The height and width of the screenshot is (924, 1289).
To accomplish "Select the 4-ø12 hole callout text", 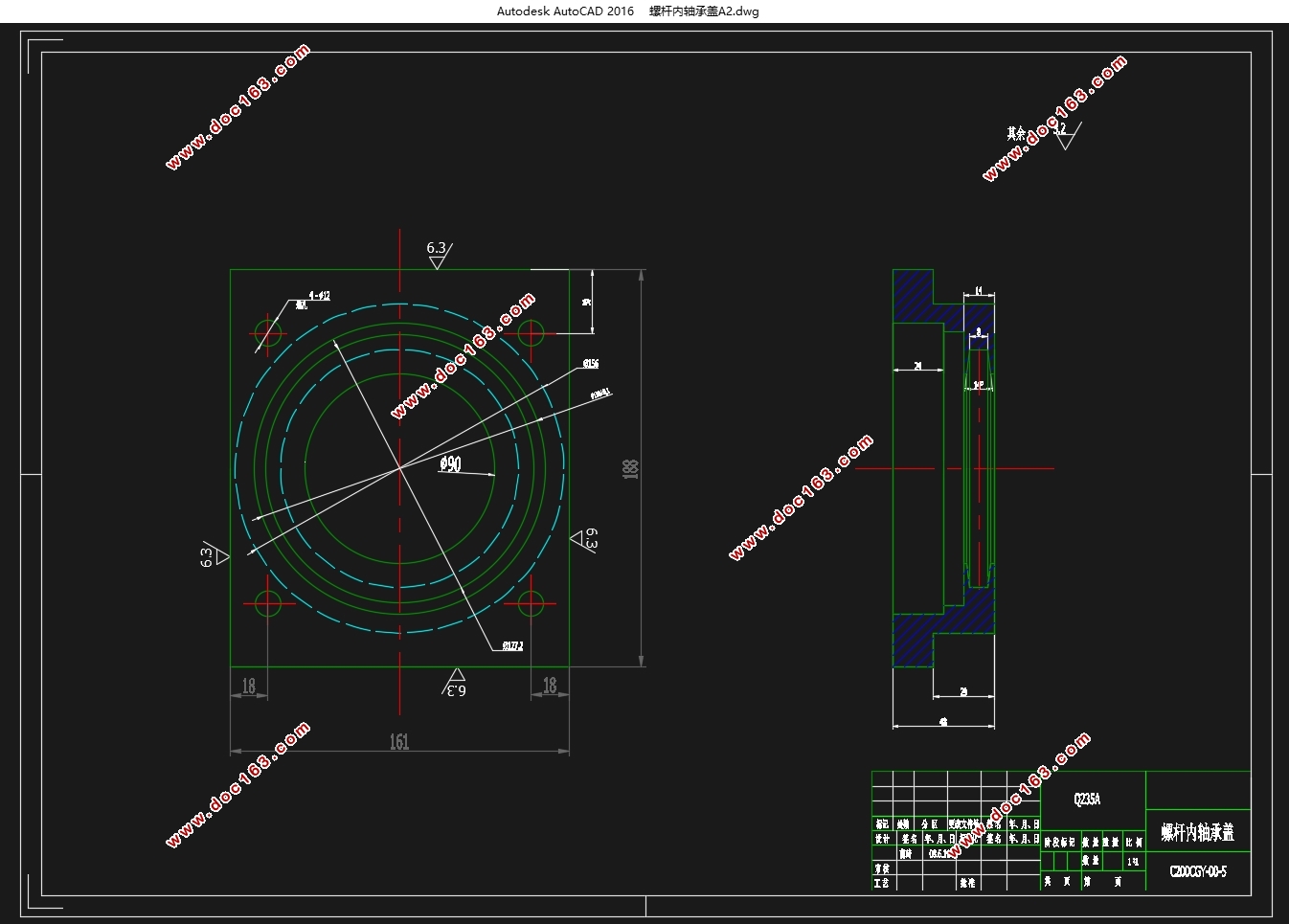I will (319, 296).
